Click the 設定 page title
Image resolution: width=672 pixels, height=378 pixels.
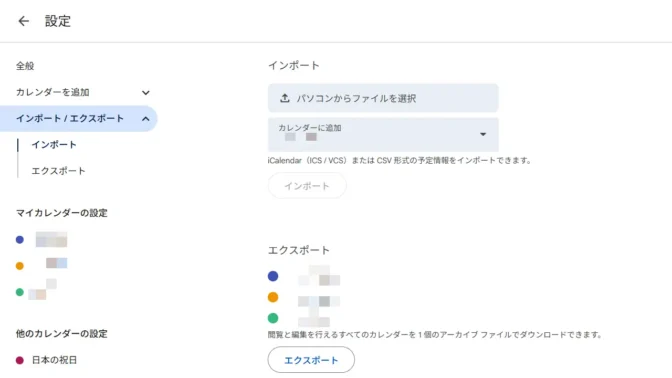click(58, 21)
